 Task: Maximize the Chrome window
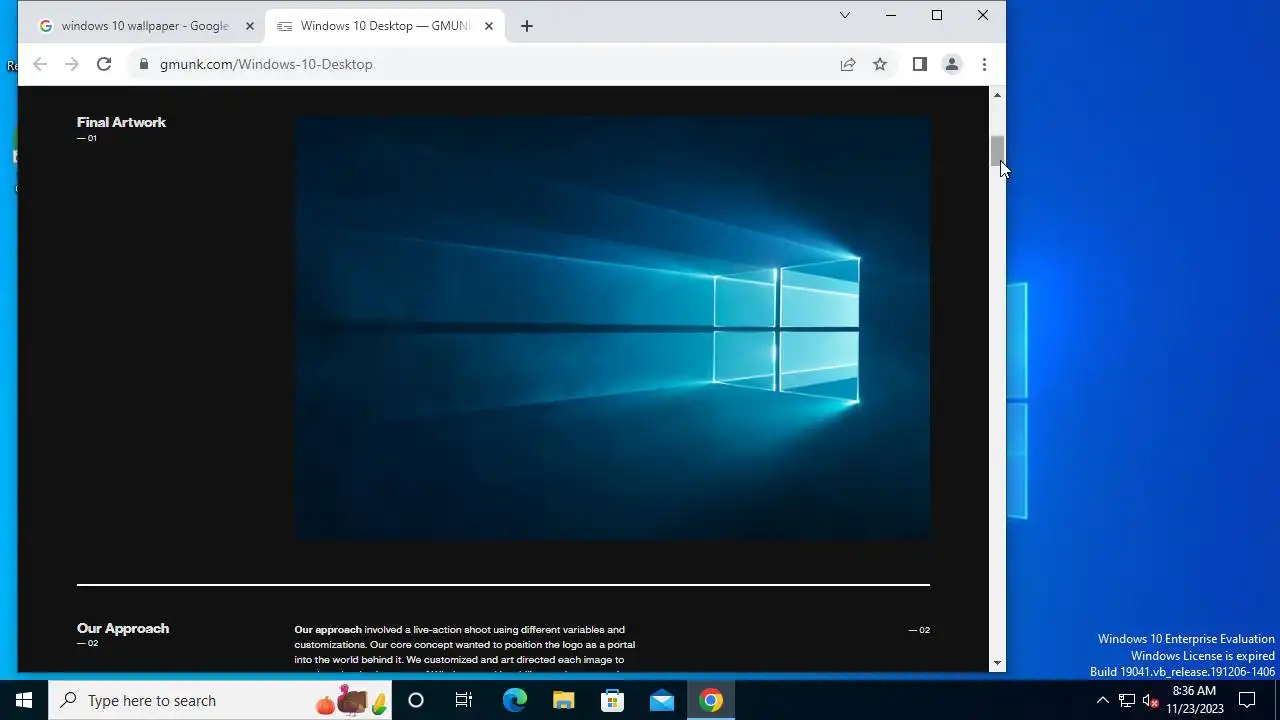[x=937, y=15]
